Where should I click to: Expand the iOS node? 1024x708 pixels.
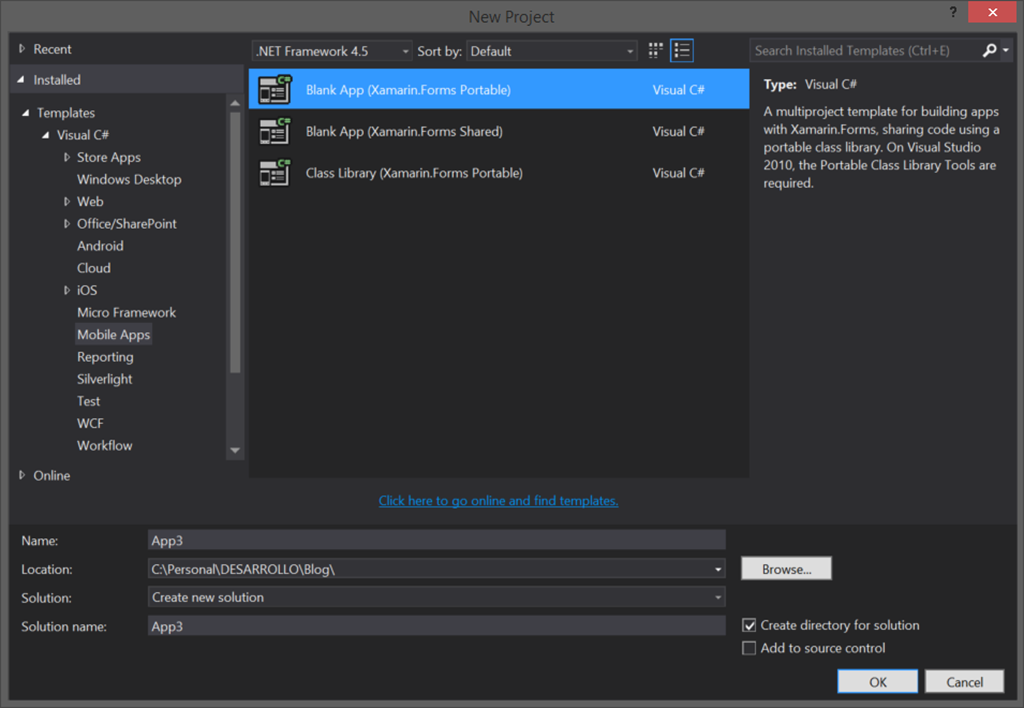[x=67, y=290]
